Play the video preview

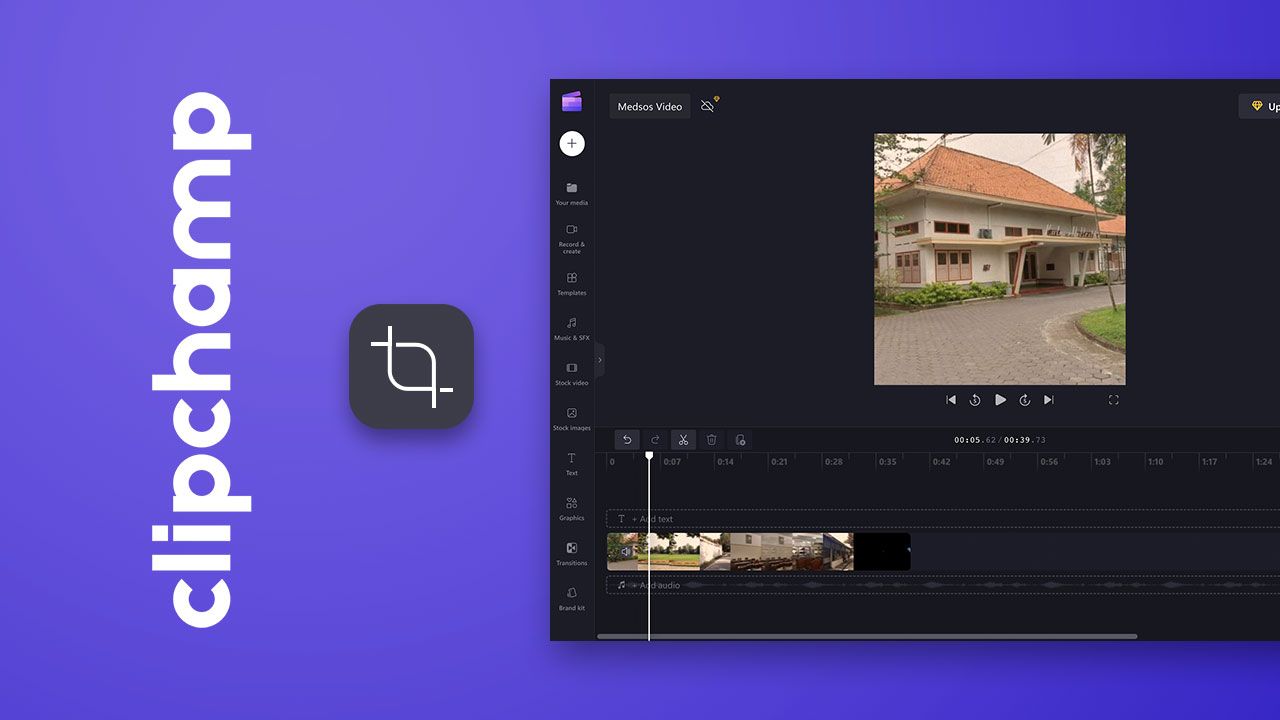(x=1000, y=400)
